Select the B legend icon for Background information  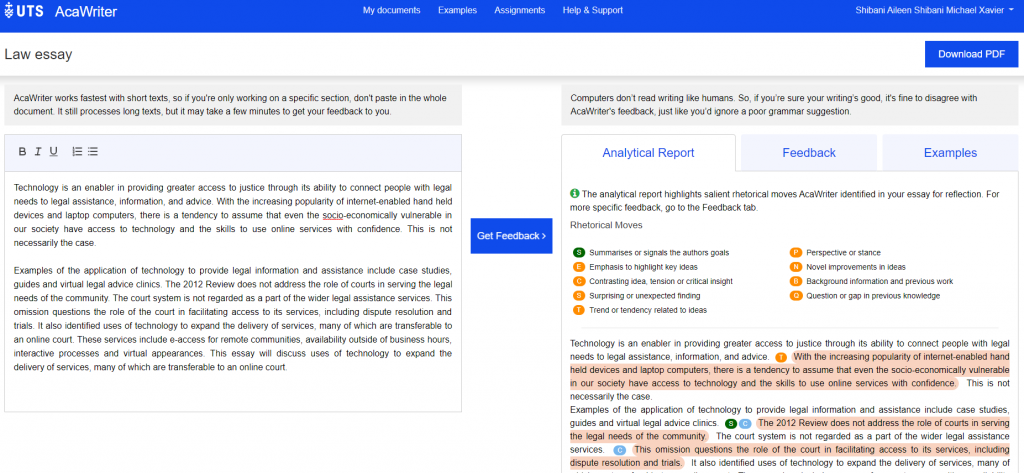(795, 281)
